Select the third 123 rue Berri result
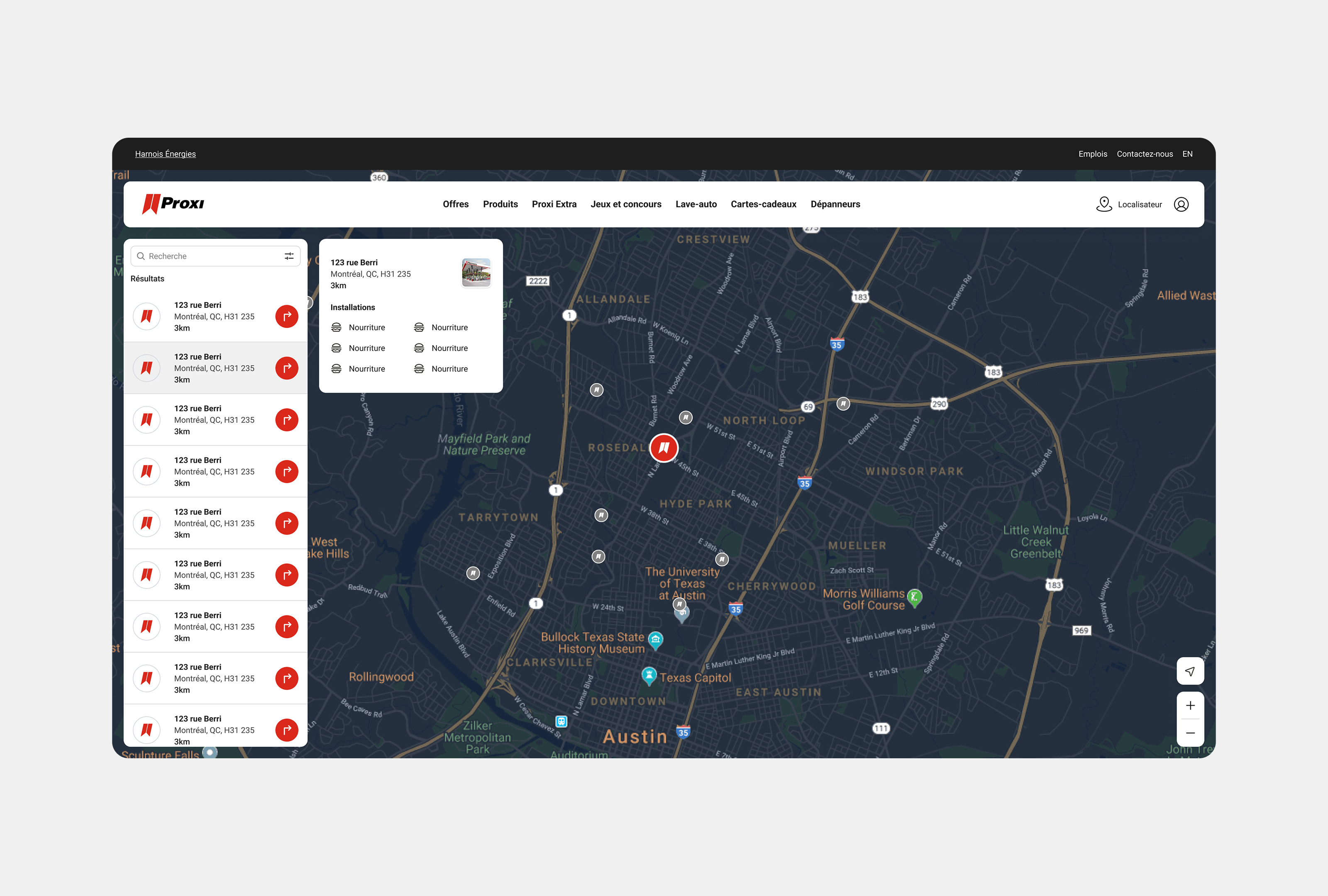The width and height of the screenshot is (1328, 896). [214, 420]
